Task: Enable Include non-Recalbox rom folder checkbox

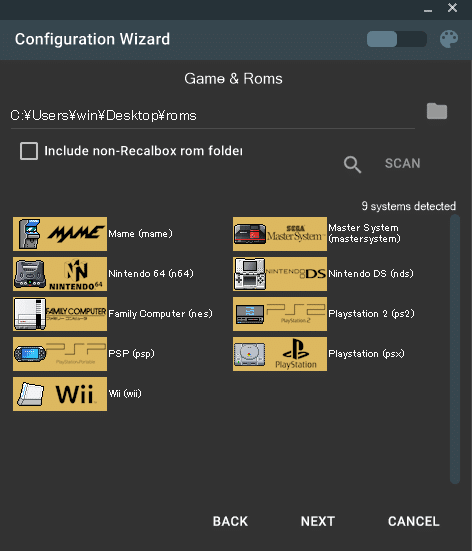Action: coord(29,151)
